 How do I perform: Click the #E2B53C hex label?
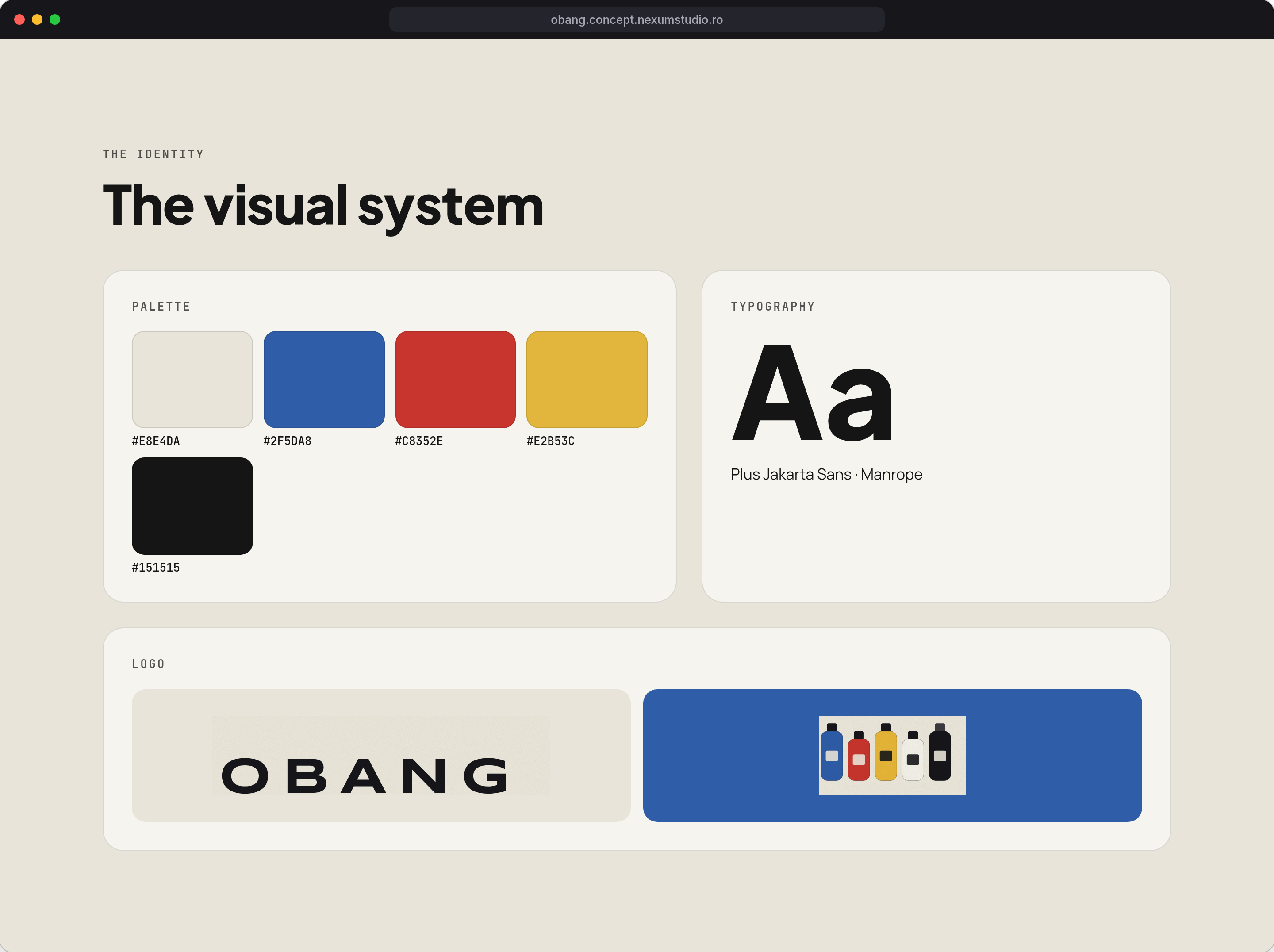click(551, 441)
